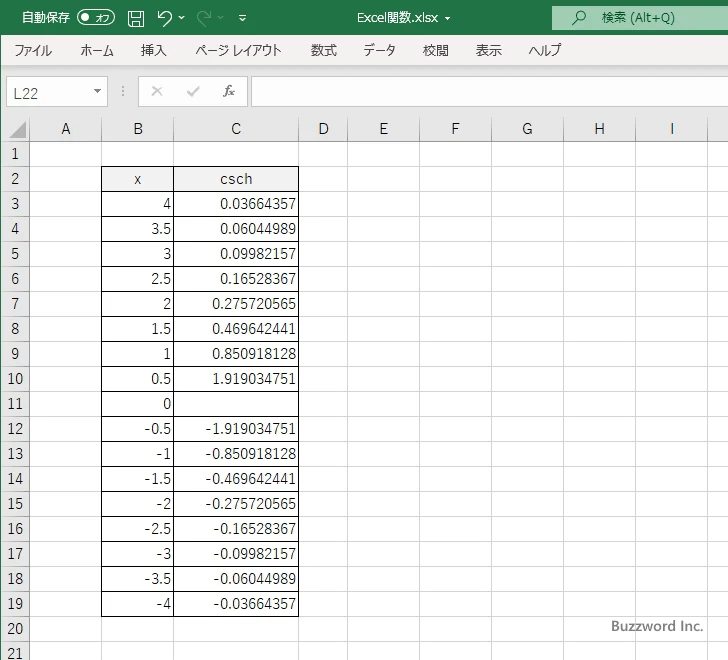Screen dimensions: 728x660
Task: Select the cell containing 1.919034751
Action: (x=236, y=379)
